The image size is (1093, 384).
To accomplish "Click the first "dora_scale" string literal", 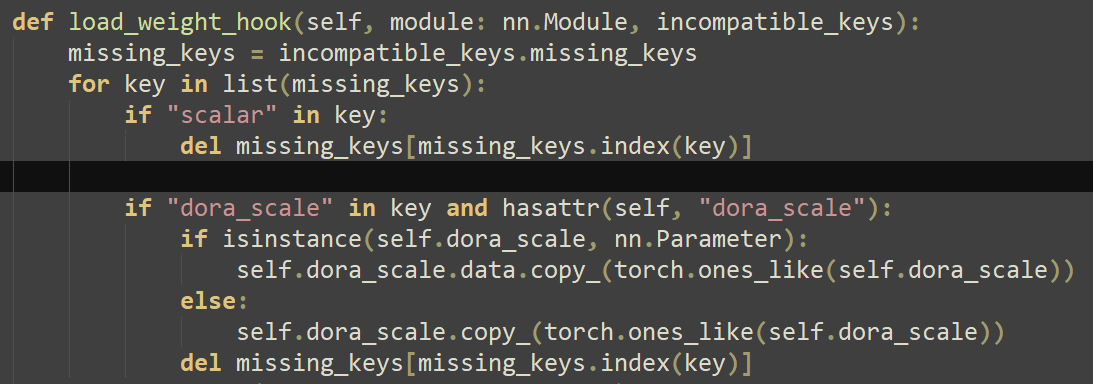I will pyautogui.click(x=251, y=208).
